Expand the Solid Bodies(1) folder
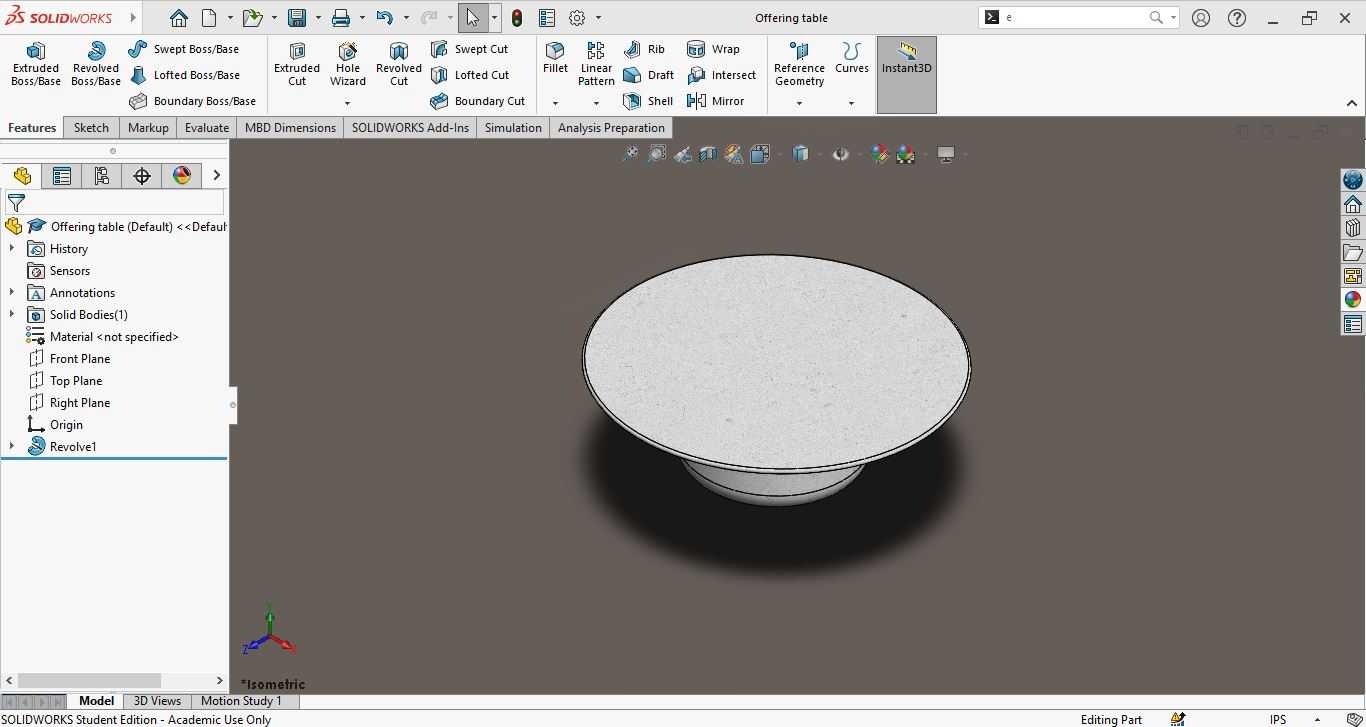1366x727 pixels. point(12,315)
